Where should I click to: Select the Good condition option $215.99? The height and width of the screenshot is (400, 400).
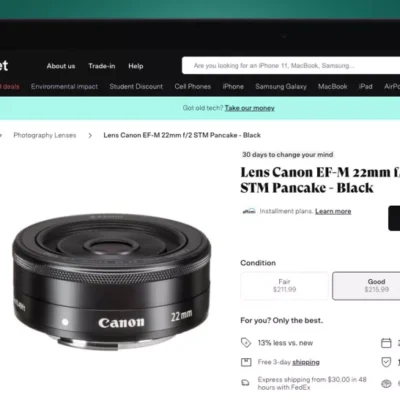366,286
